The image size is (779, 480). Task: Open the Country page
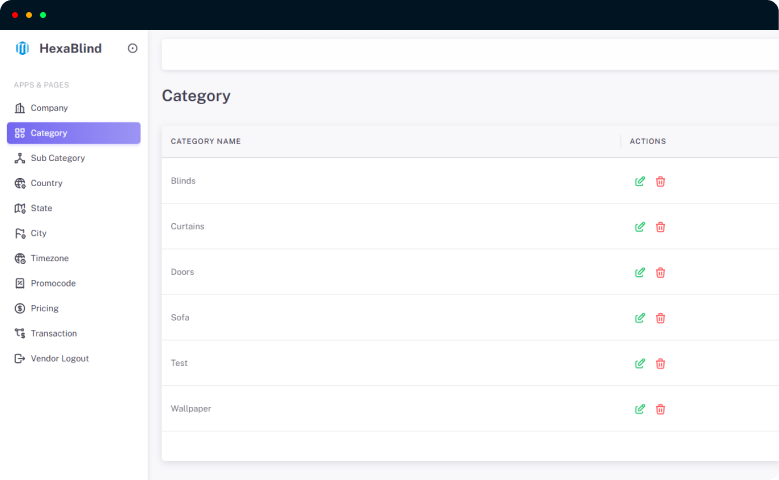click(46, 183)
